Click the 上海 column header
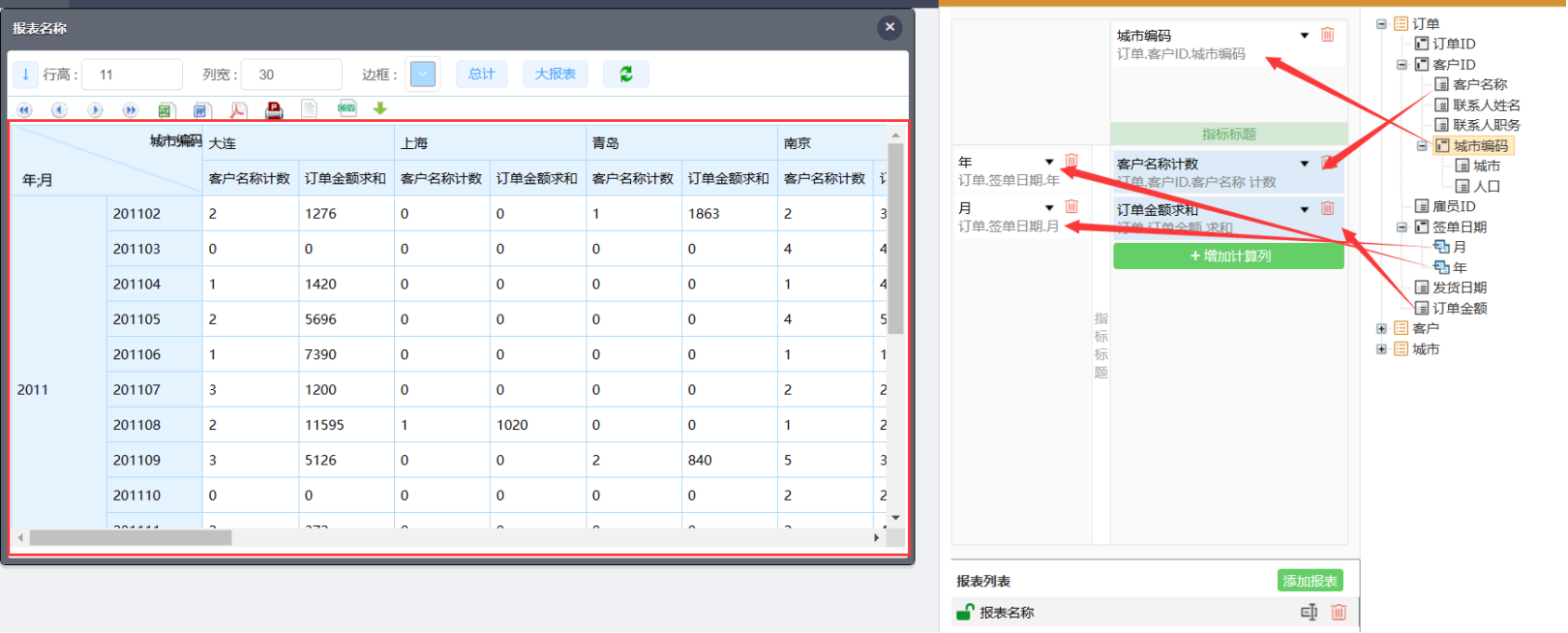 point(490,143)
